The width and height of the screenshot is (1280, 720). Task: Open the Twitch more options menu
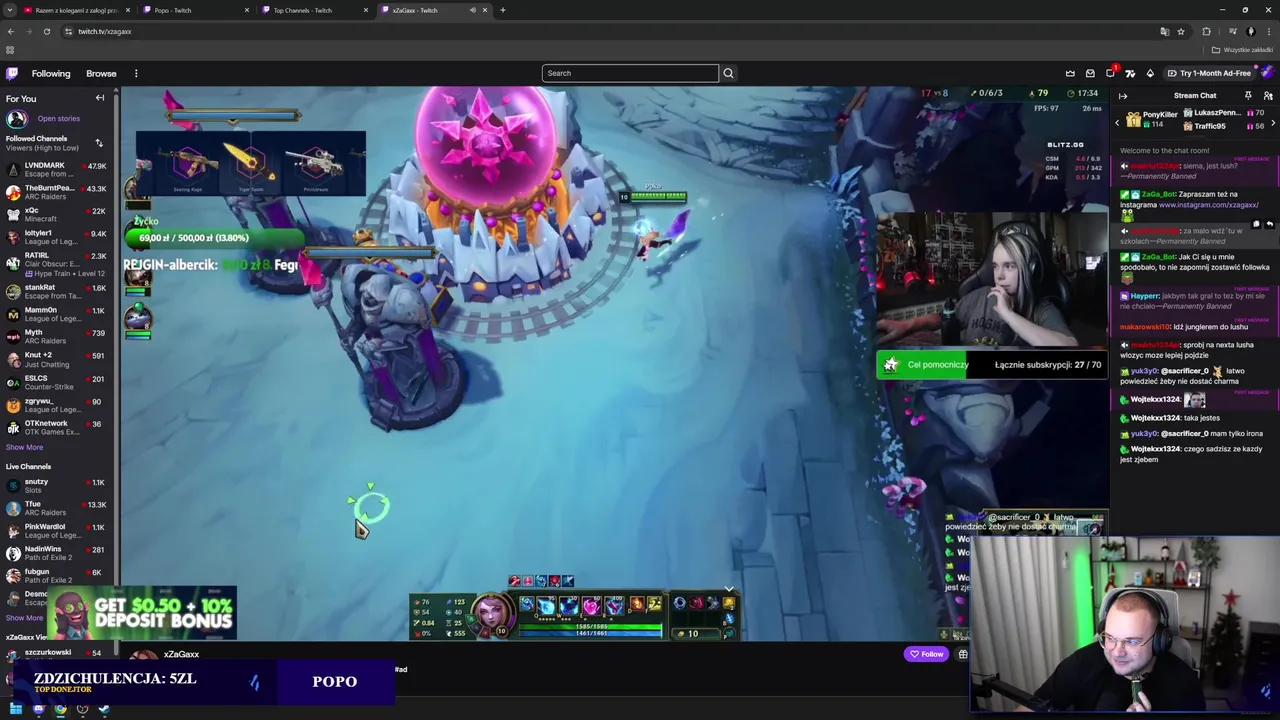pos(136,73)
